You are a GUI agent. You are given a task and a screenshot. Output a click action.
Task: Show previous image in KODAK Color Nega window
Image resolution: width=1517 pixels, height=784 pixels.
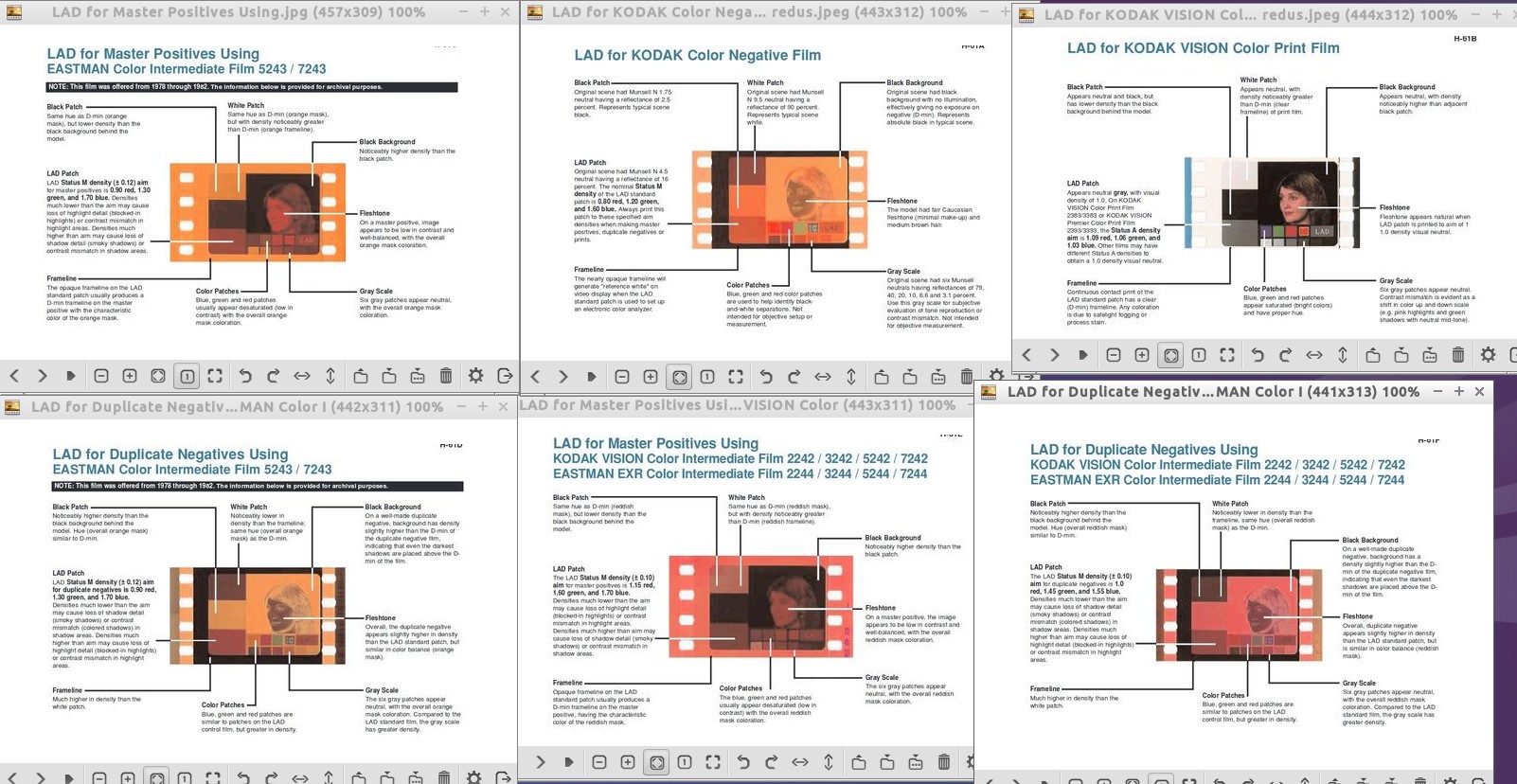coord(535,377)
